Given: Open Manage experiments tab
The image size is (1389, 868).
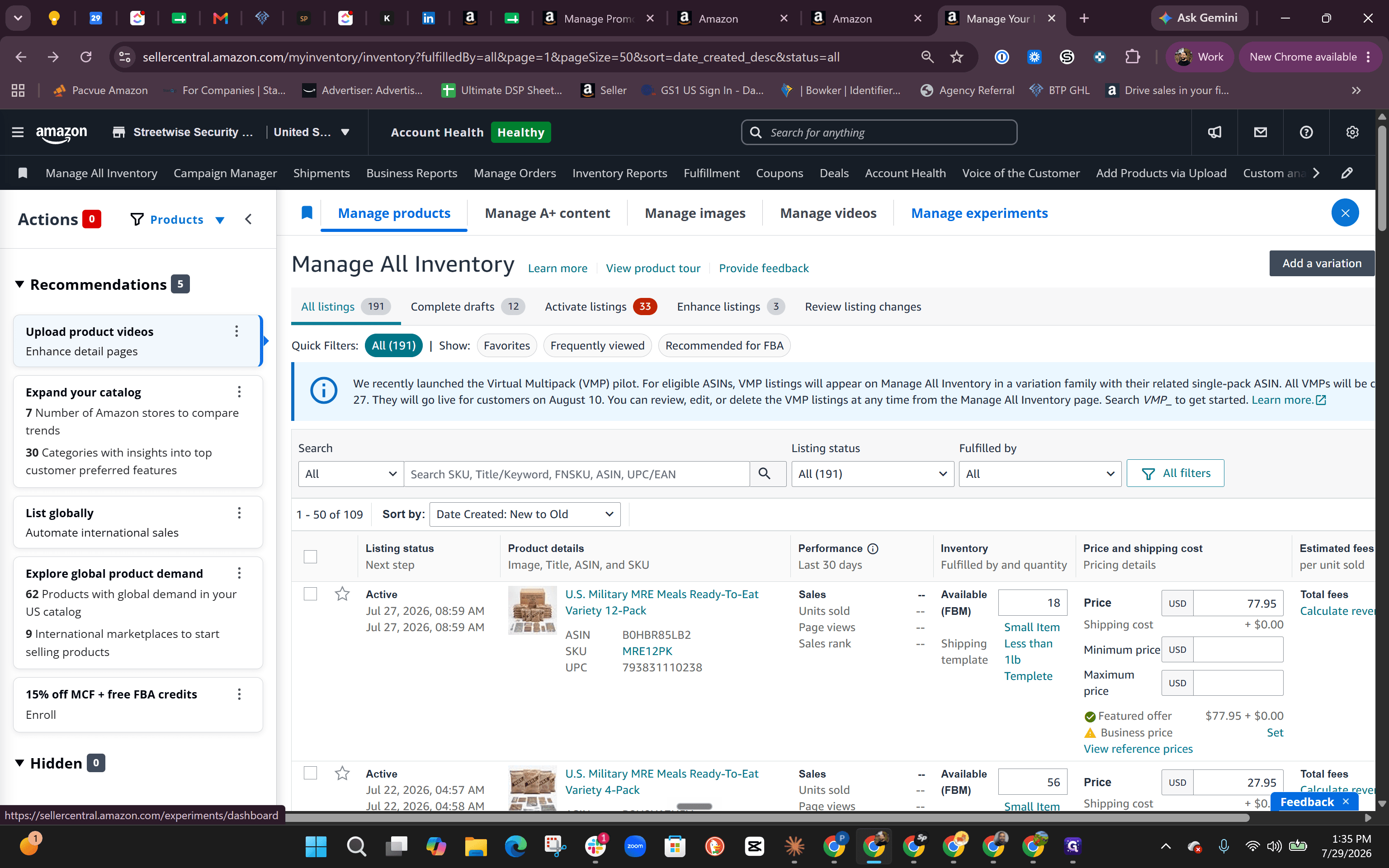Looking at the screenshot, I should (x=979, y=213).
